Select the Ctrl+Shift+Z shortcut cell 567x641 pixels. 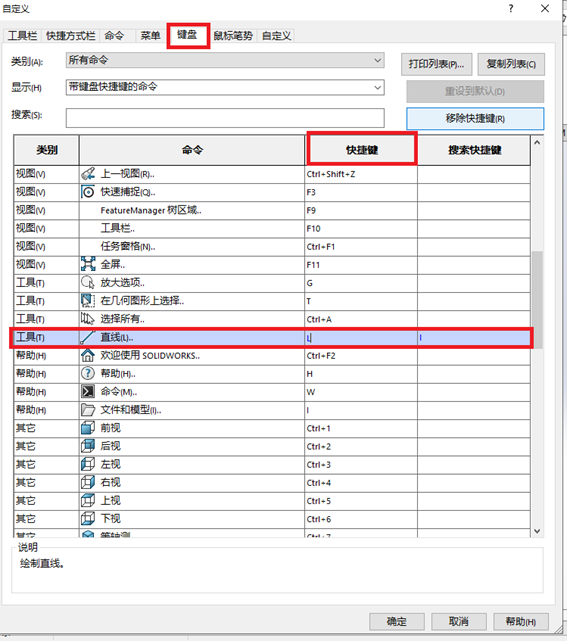(361, 174)
